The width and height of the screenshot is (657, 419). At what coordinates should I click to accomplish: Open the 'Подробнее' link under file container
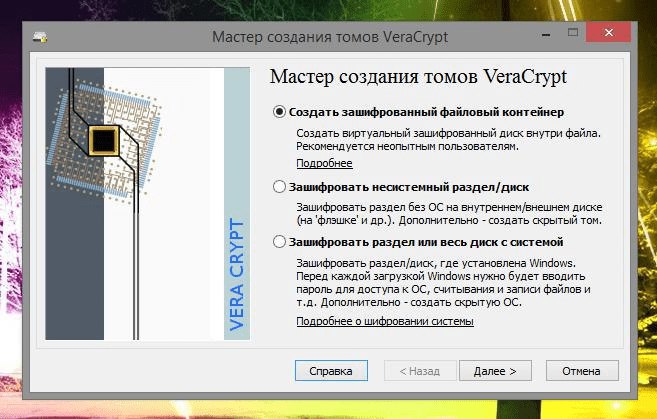(x=324, y=163)
